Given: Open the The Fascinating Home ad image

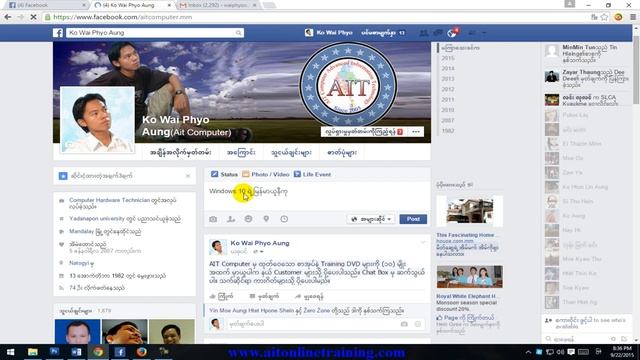Looking at the screenshot, I should [x=469, y=211].
